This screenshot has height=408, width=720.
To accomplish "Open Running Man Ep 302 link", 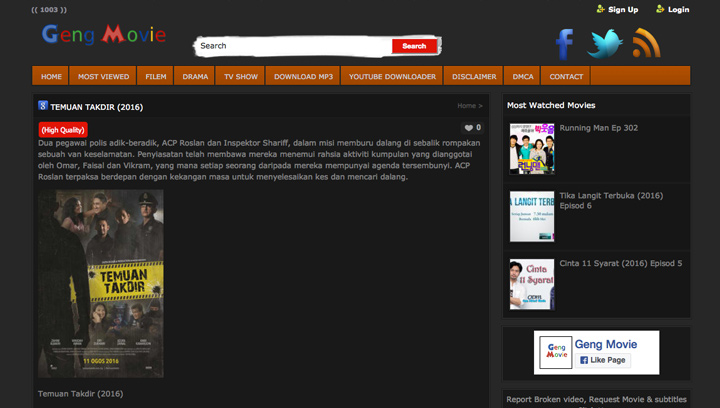I will pyautogui.click(x=598, y=128).
